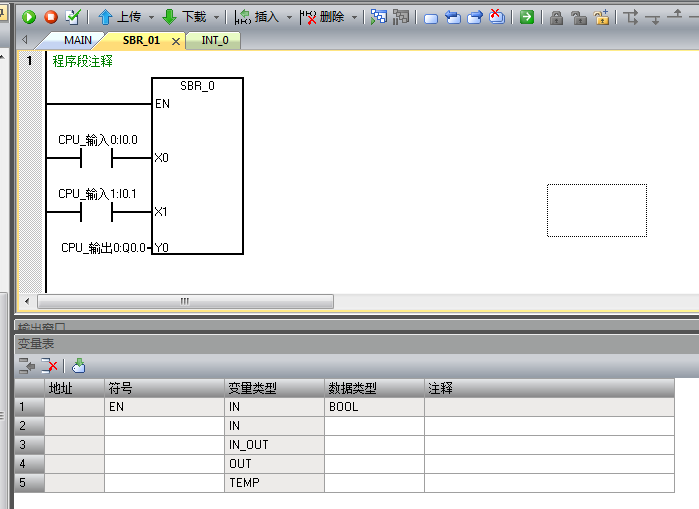699x509 pixels.
Task: Click the clear all bookmarks icon
Action: (x=497, y=17)
